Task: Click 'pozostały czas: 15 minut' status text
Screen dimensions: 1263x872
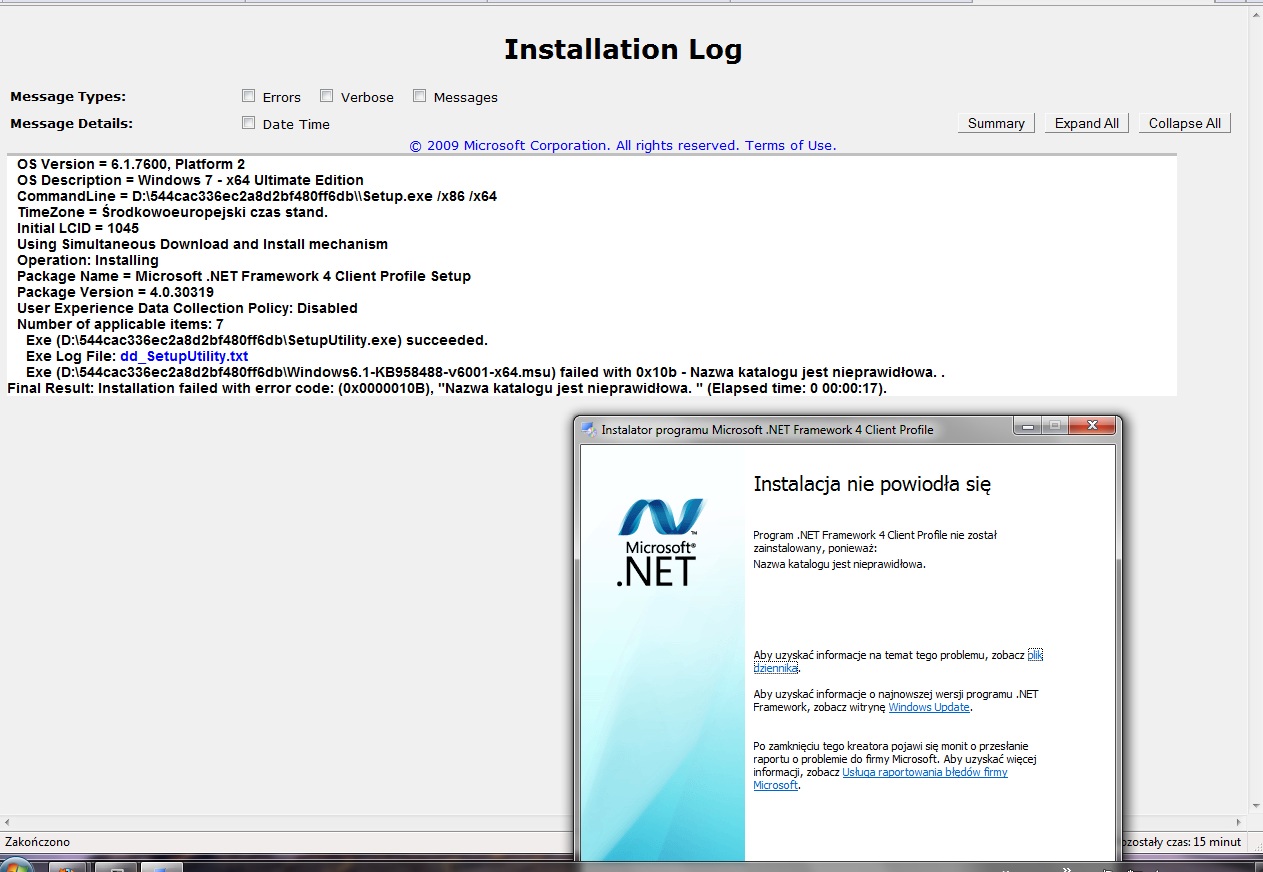Action: (1183, 842)
